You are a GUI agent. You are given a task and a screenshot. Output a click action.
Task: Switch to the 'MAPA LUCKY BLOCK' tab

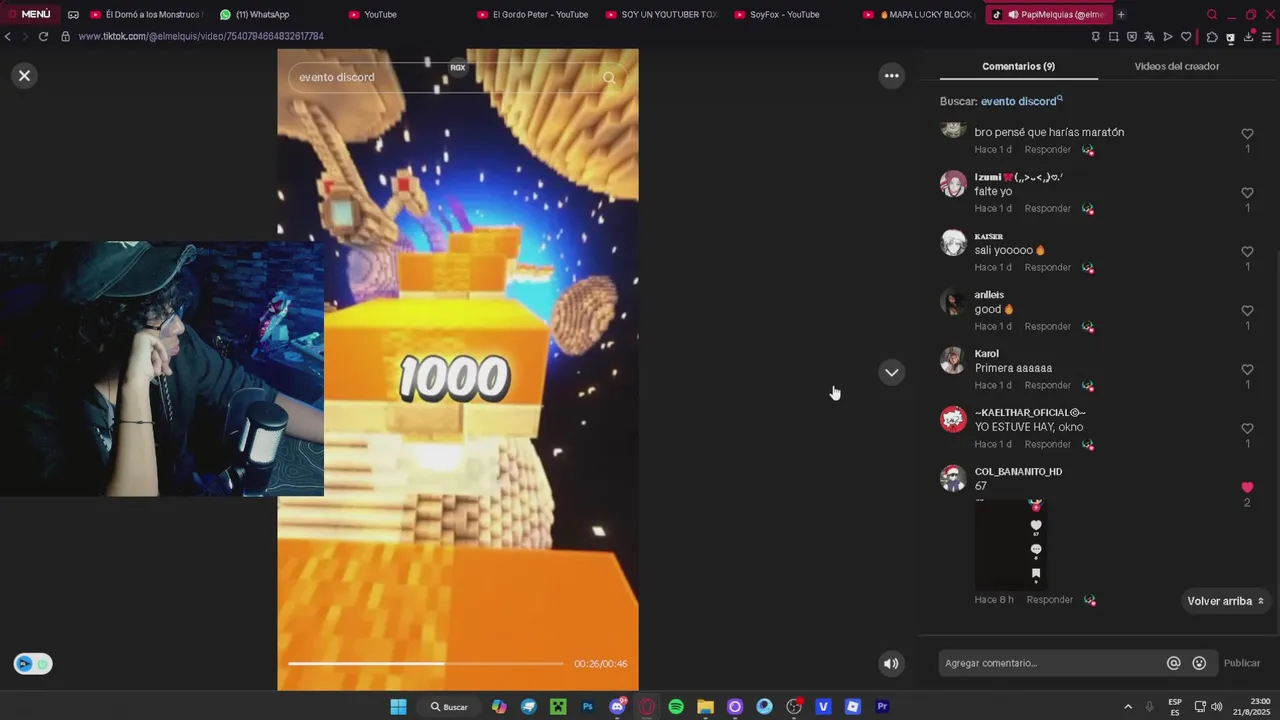(918, 14)
